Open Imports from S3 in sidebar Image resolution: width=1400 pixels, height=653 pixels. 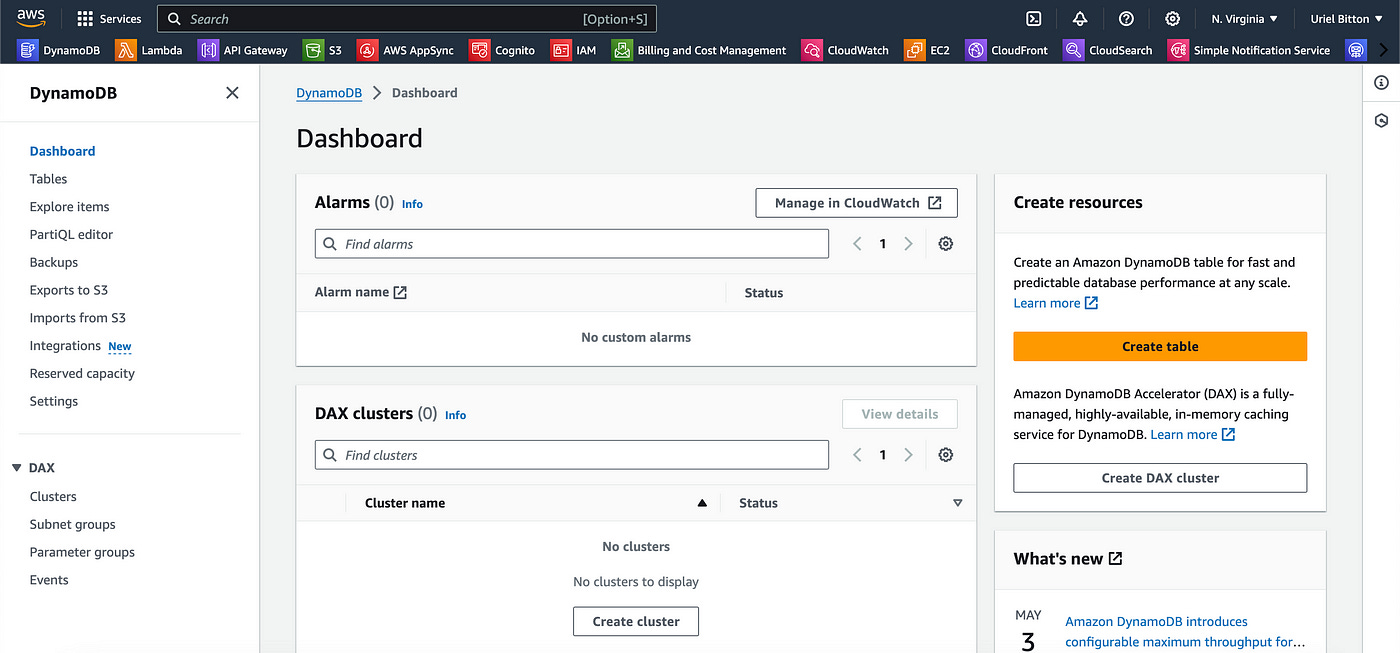(77, 318)
